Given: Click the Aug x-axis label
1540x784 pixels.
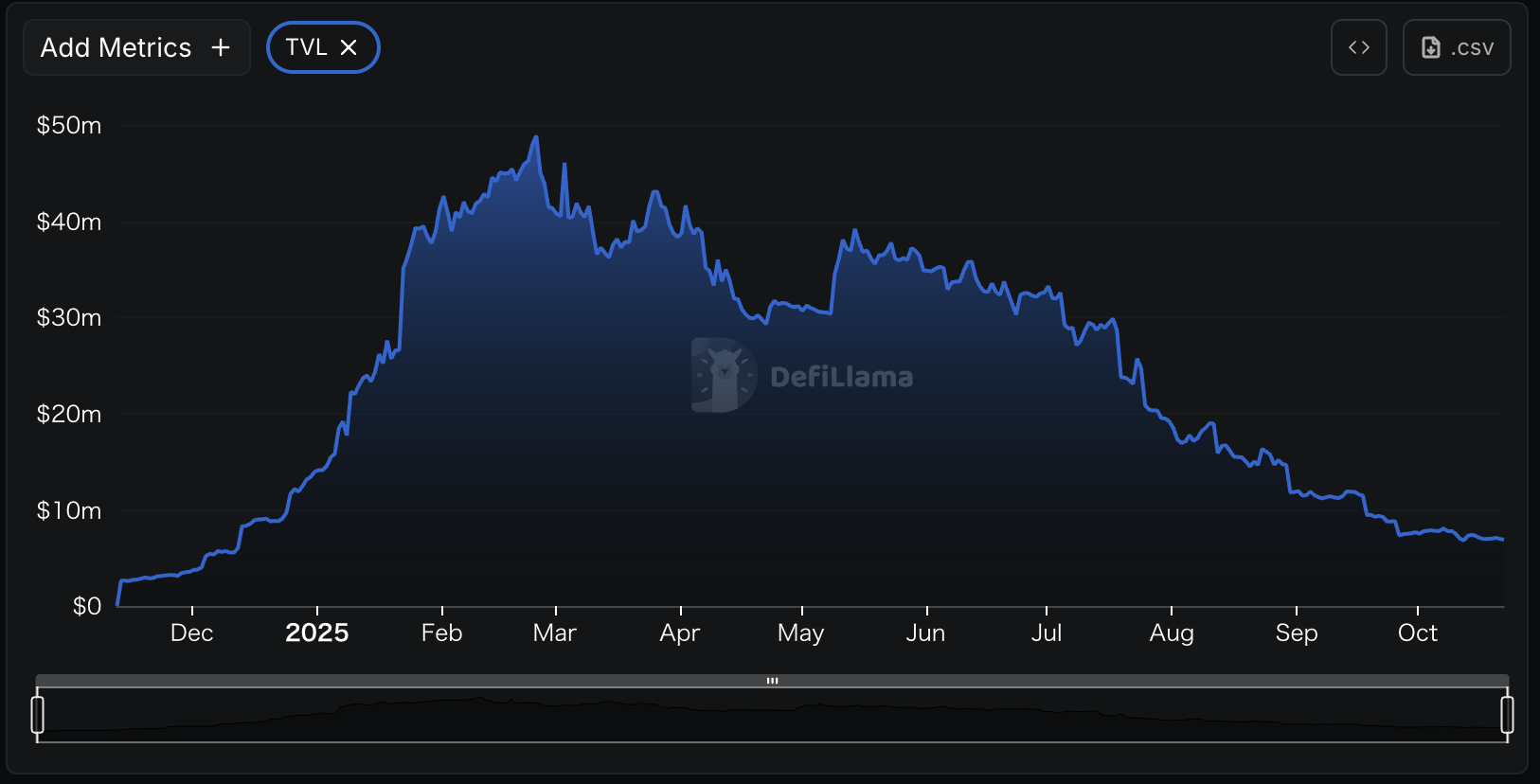Looking at the screenshot, I should pyautogui.click(x=1172, y=633).
